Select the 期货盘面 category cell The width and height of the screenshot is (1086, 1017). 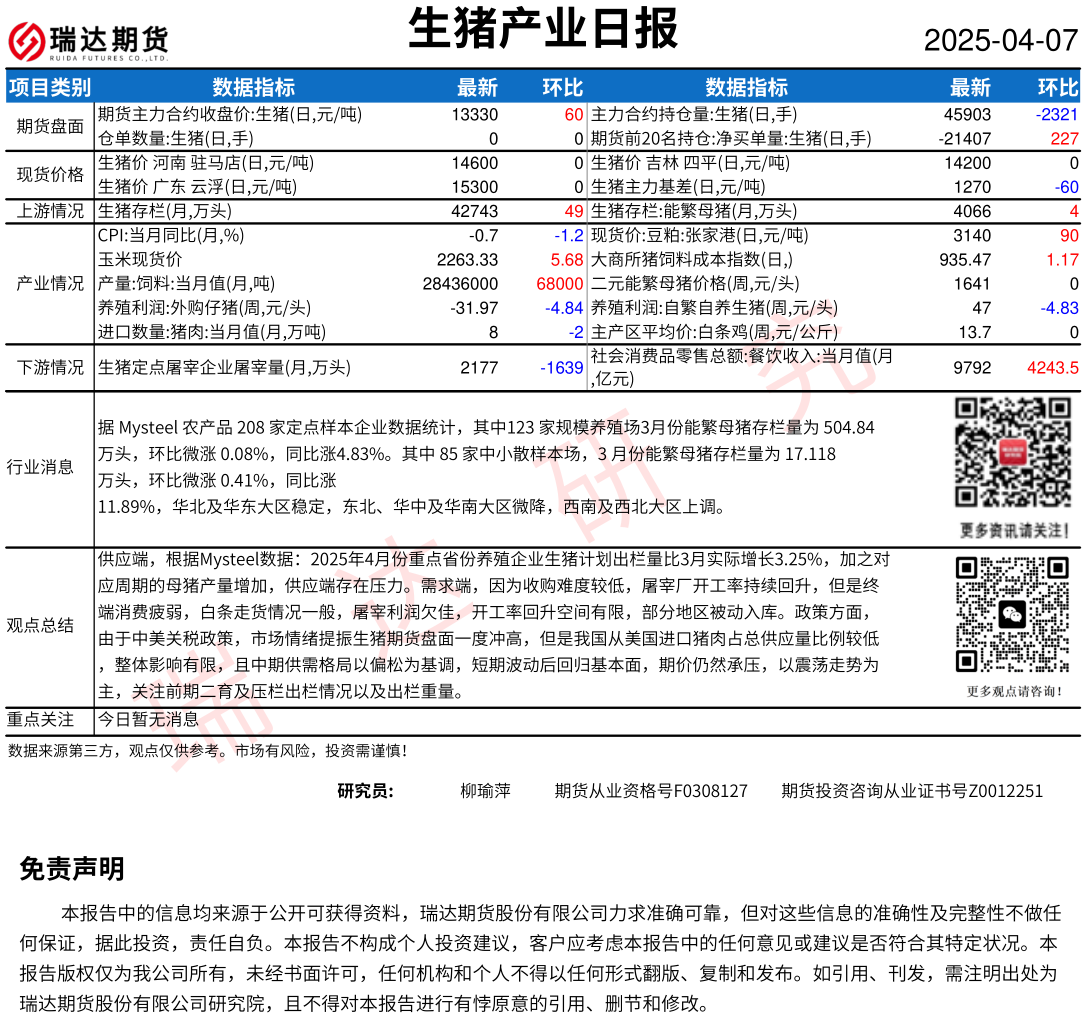(x=50, y=126)
